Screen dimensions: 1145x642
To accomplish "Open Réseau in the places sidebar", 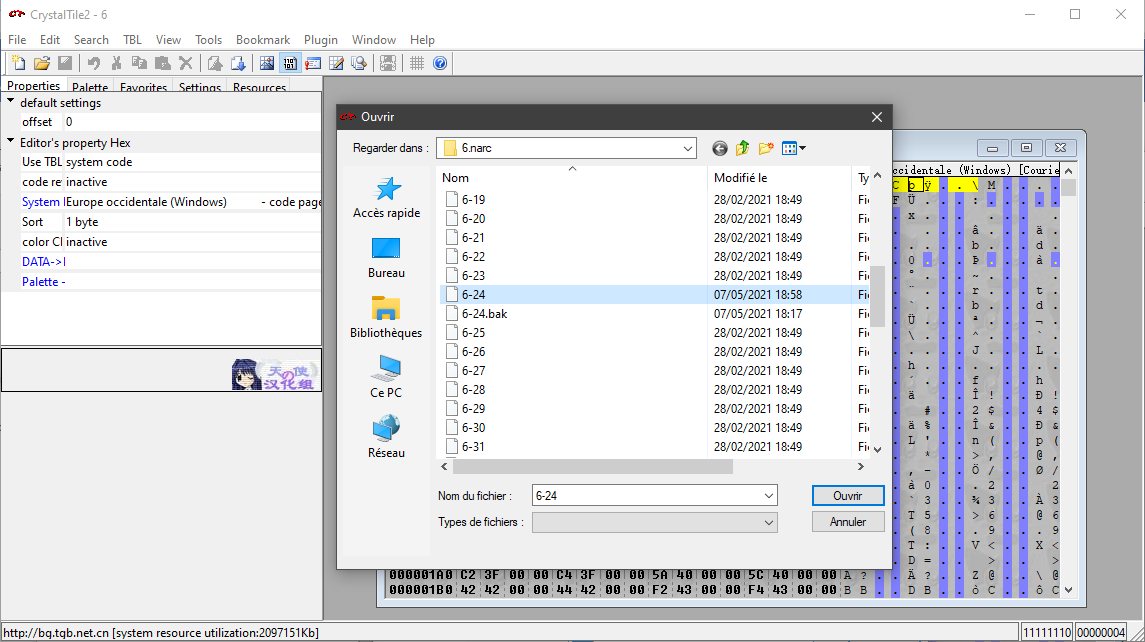I will [386, 437].
